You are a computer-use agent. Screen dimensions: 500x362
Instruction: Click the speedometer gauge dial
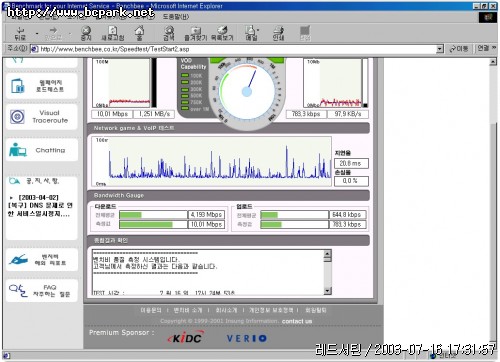coord(247,91)
